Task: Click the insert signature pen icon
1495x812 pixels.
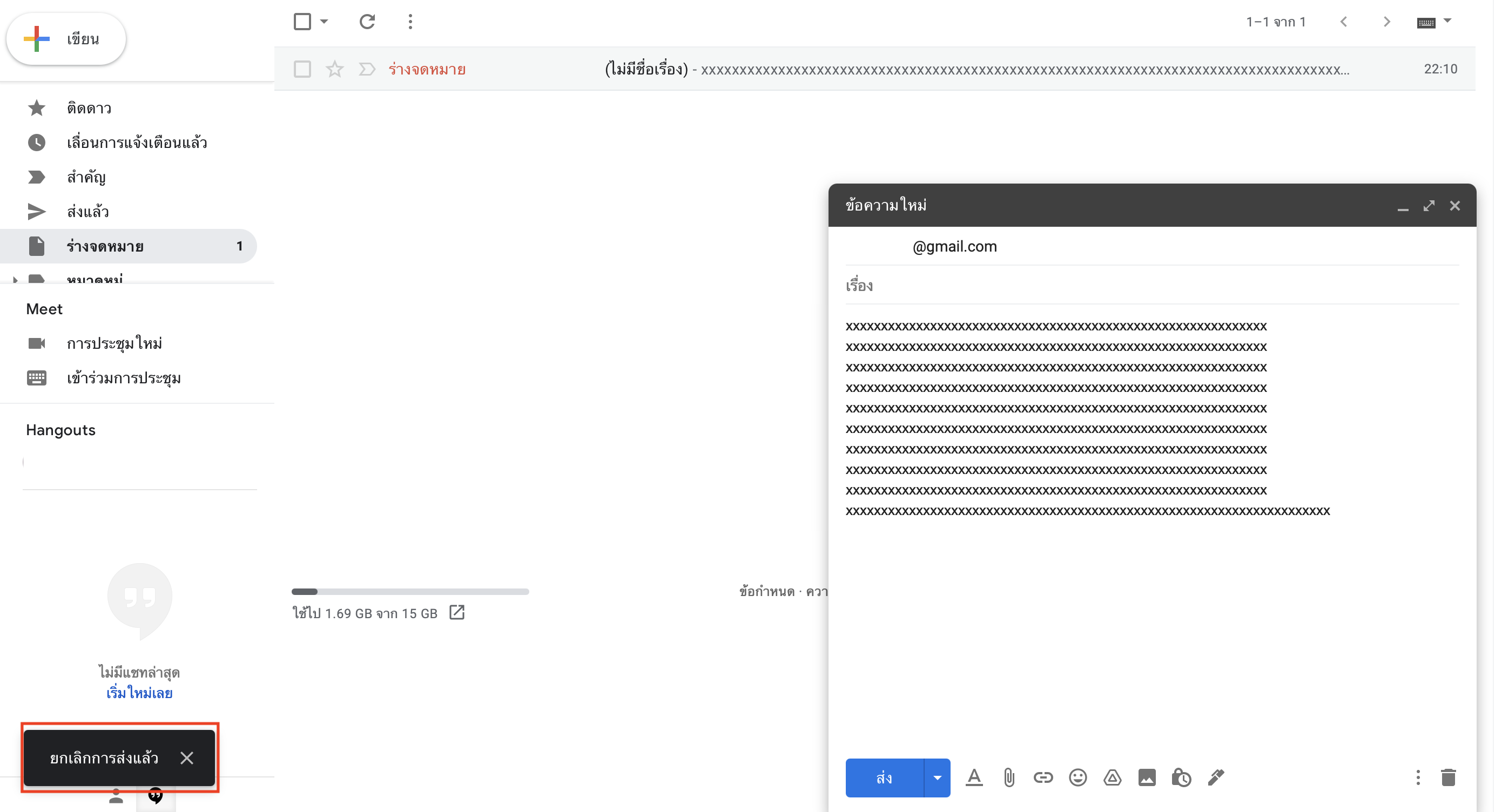Action: [1216, 777]
